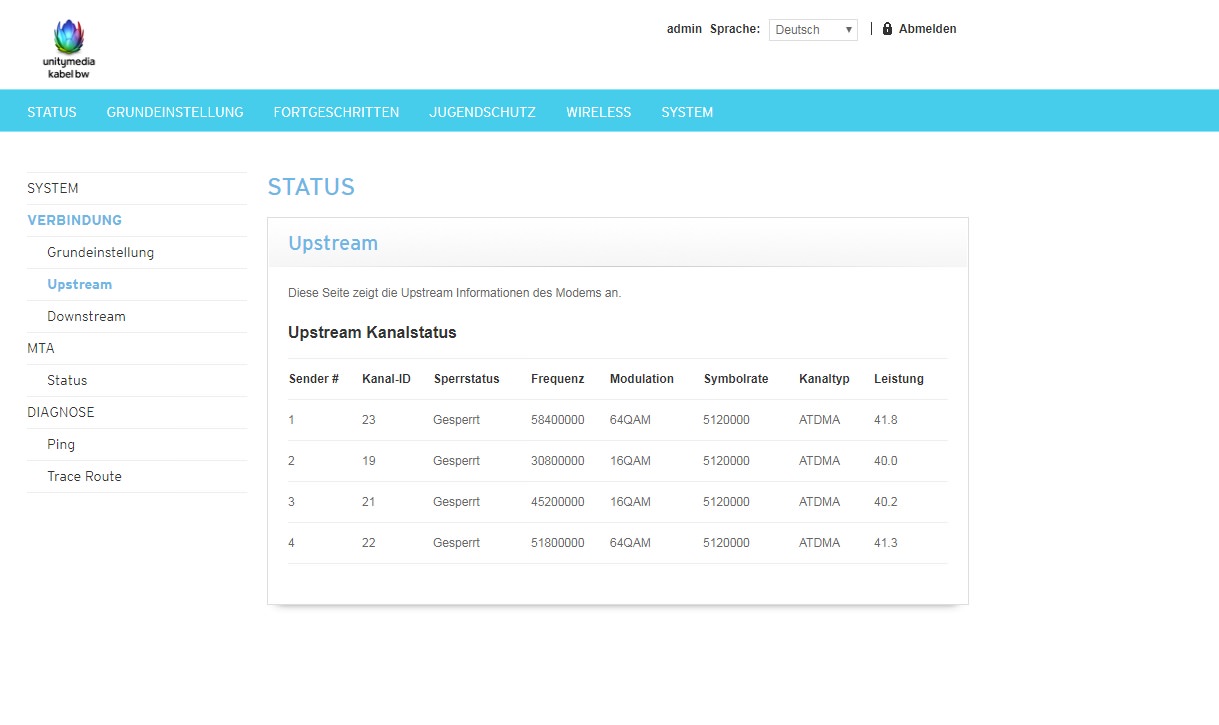Open the Downstream sidebar page
The height and width of the screenshot is (725, 1219).
[x=86, y=316]
